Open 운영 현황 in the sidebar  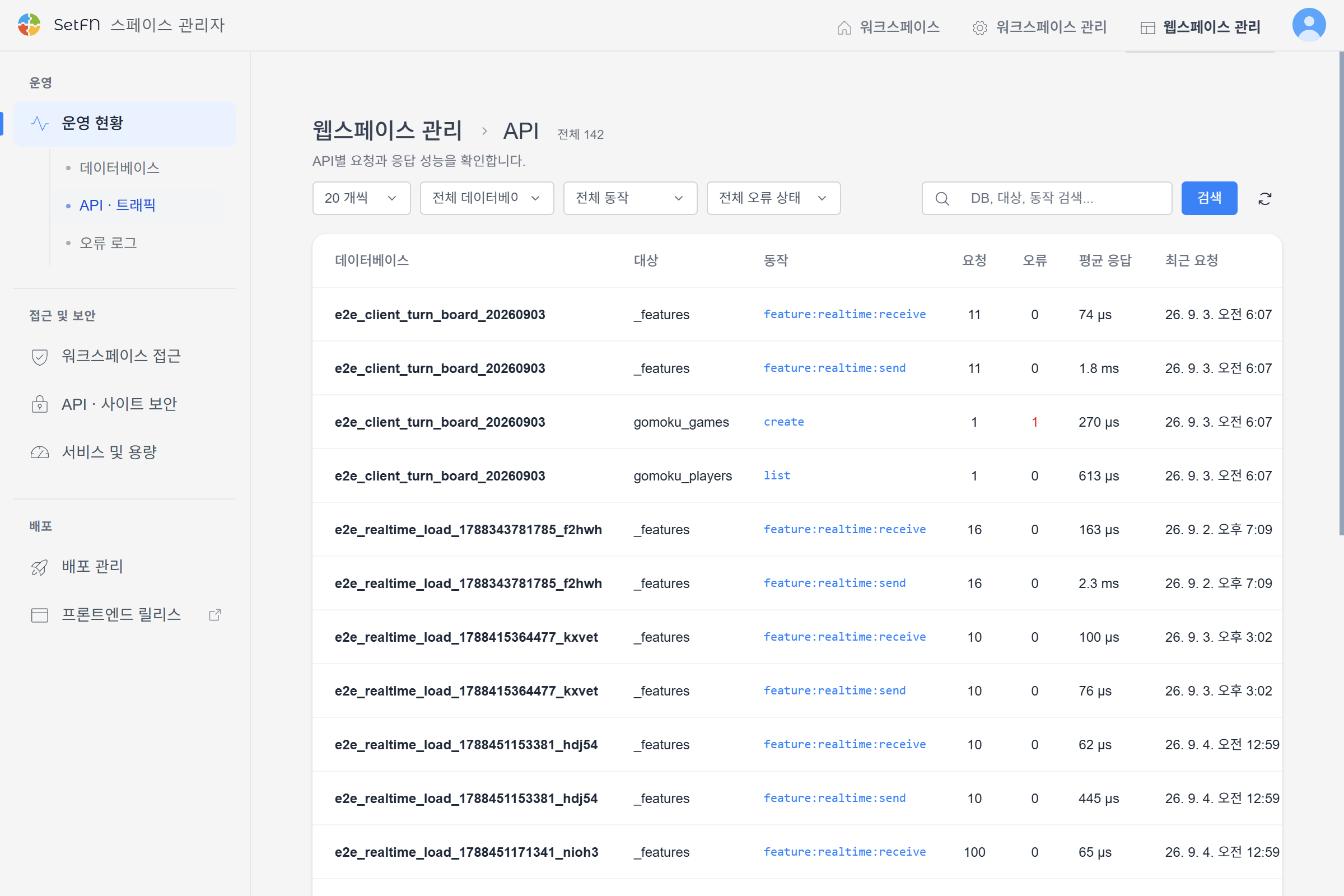124,123
